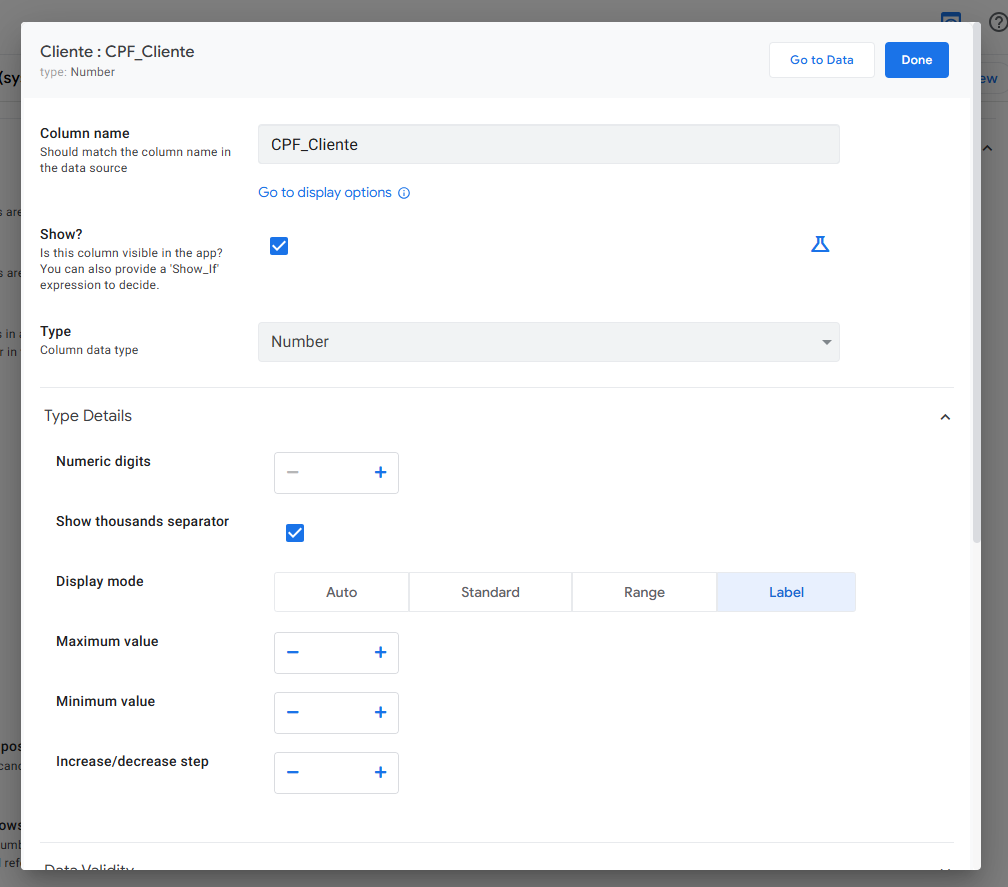Increase Minimum value with plus icon
The image size is (1008, 887).
click(x=380, y=713)
